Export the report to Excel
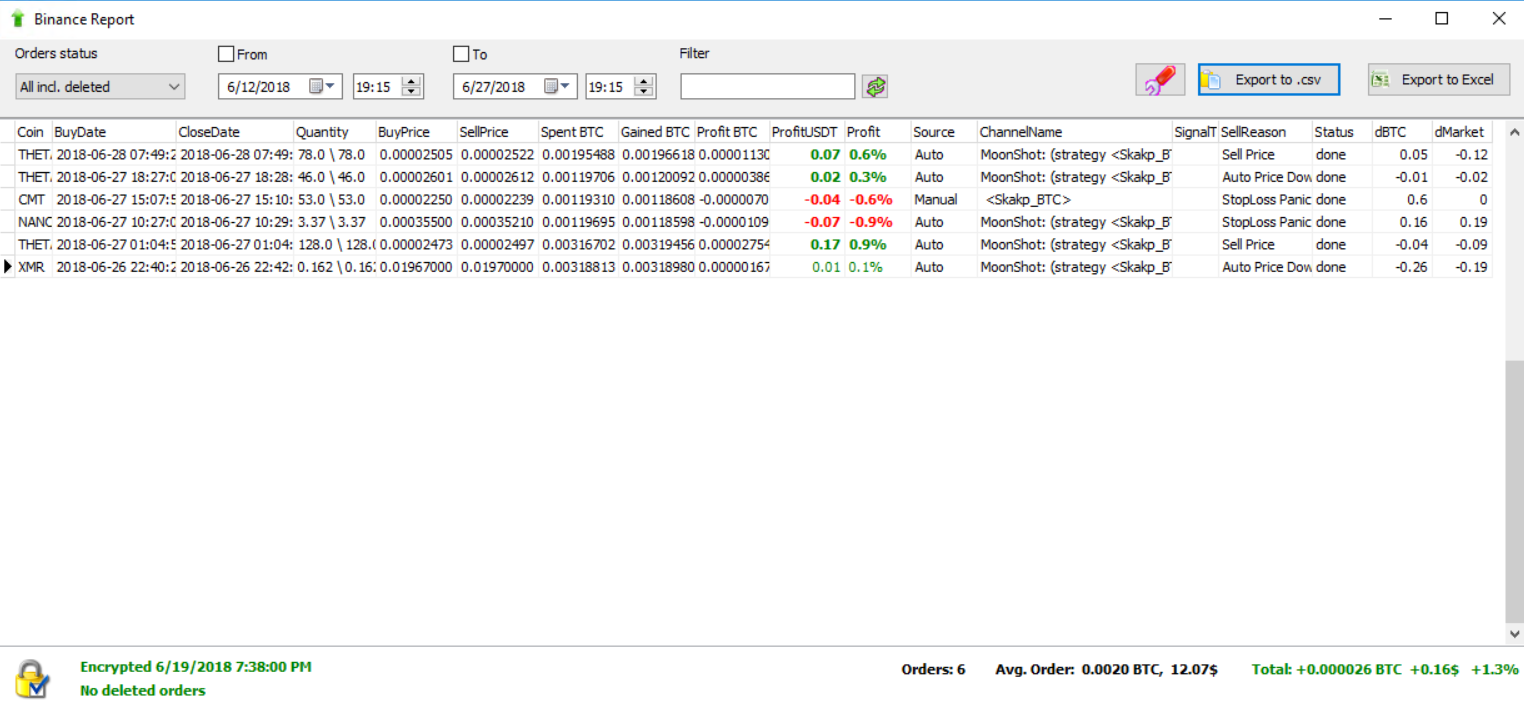The width and height of the screenshot is (1524, 706). [x=1439, y=80]
